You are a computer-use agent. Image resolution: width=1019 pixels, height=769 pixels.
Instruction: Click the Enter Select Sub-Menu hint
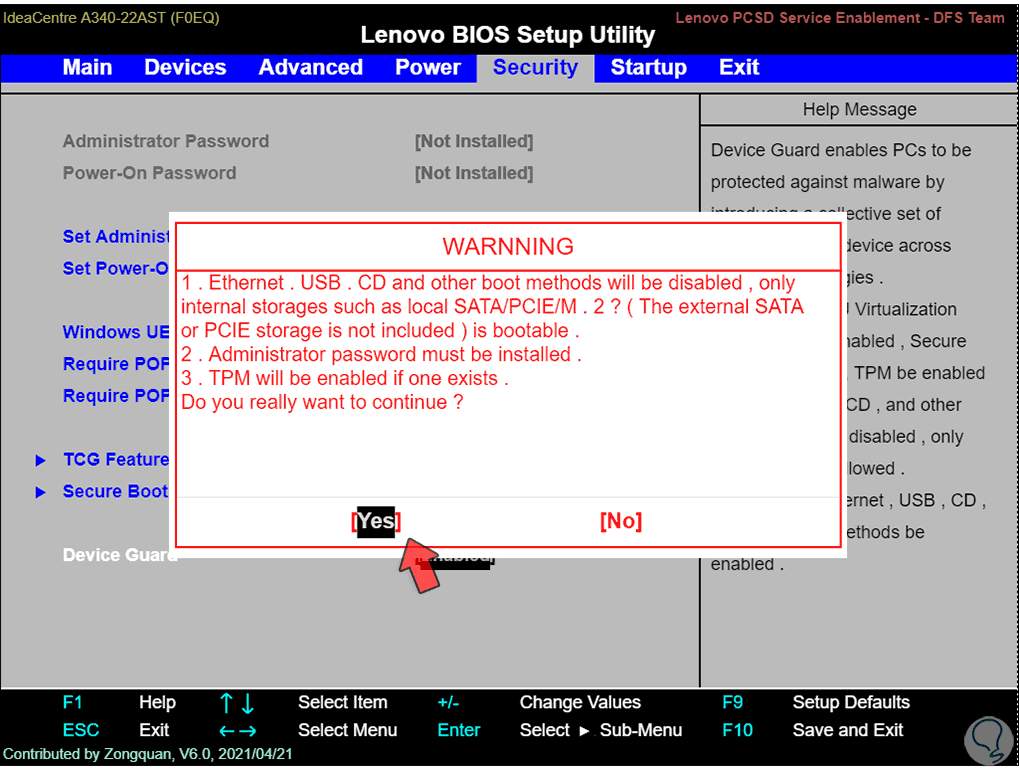[x=560, y=730]
